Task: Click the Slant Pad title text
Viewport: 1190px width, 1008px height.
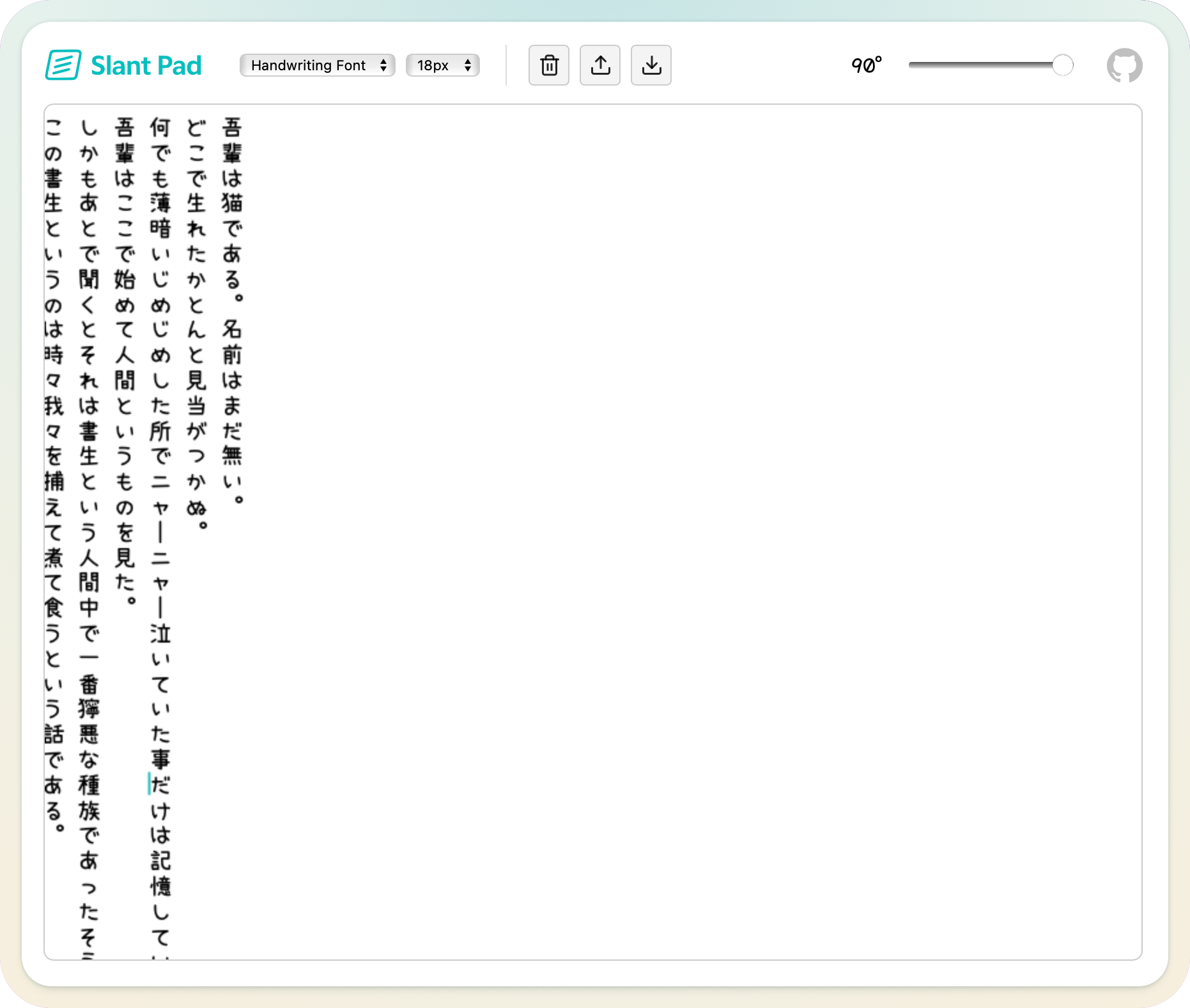Action: (146, 65)
